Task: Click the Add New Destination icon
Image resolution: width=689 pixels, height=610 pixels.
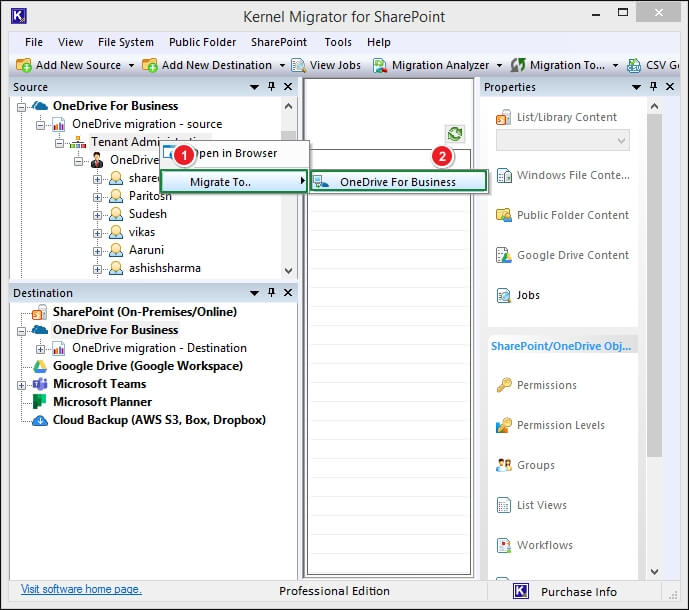Action: coord(150,65)
